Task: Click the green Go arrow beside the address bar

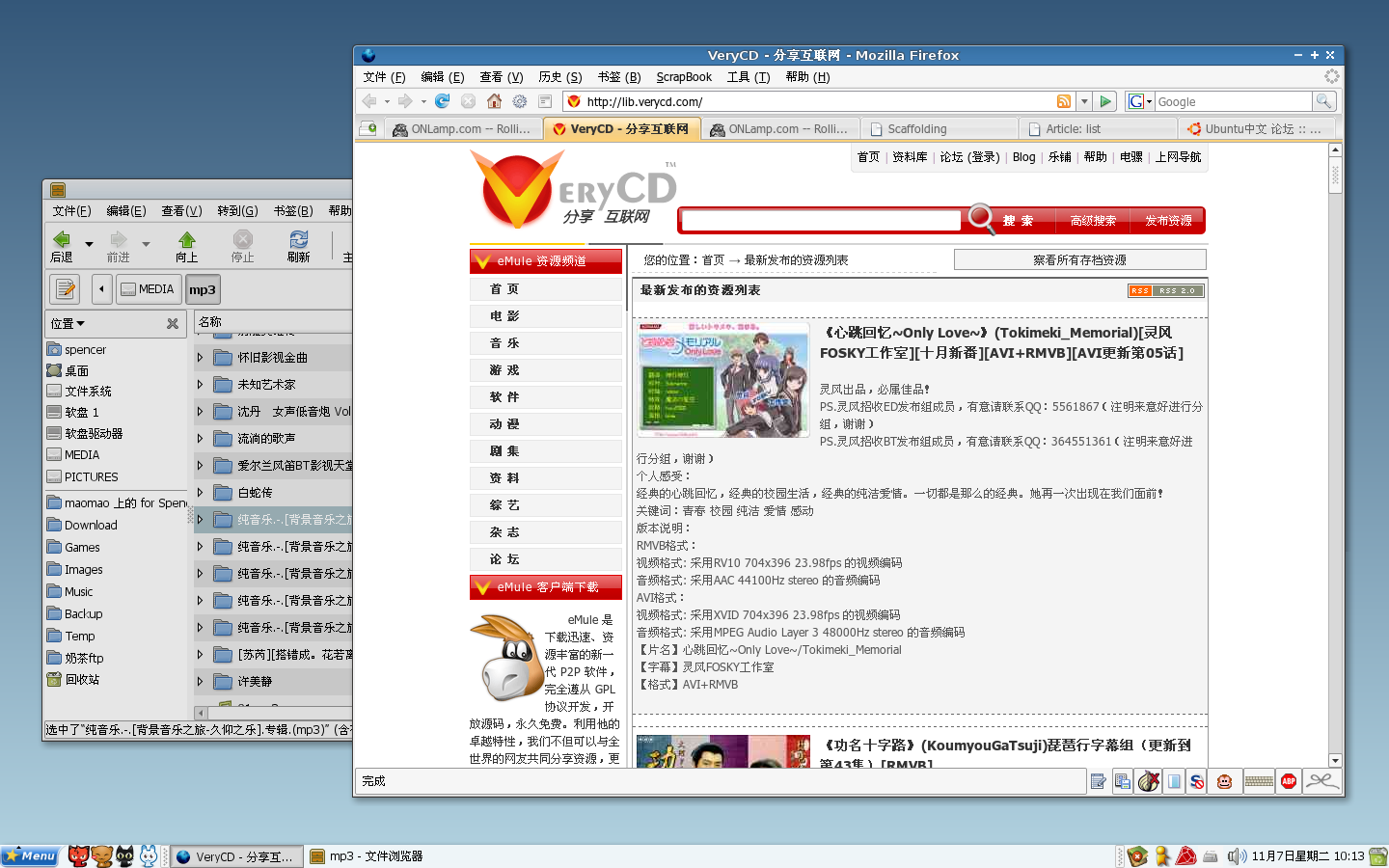Action: [x=1105, y=101]
